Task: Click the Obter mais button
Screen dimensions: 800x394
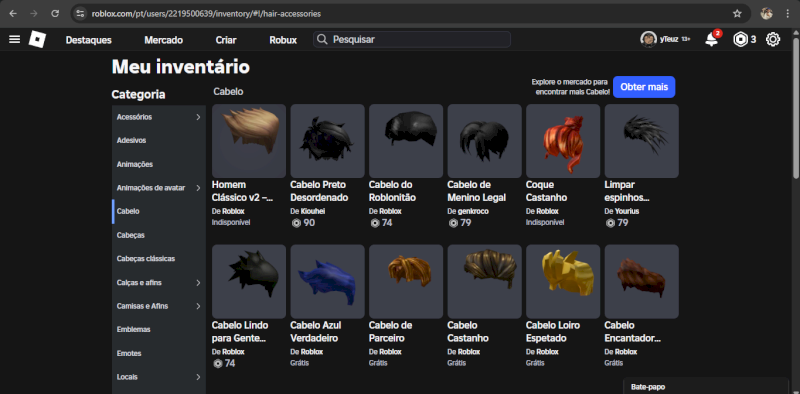Action: point(644,87)
